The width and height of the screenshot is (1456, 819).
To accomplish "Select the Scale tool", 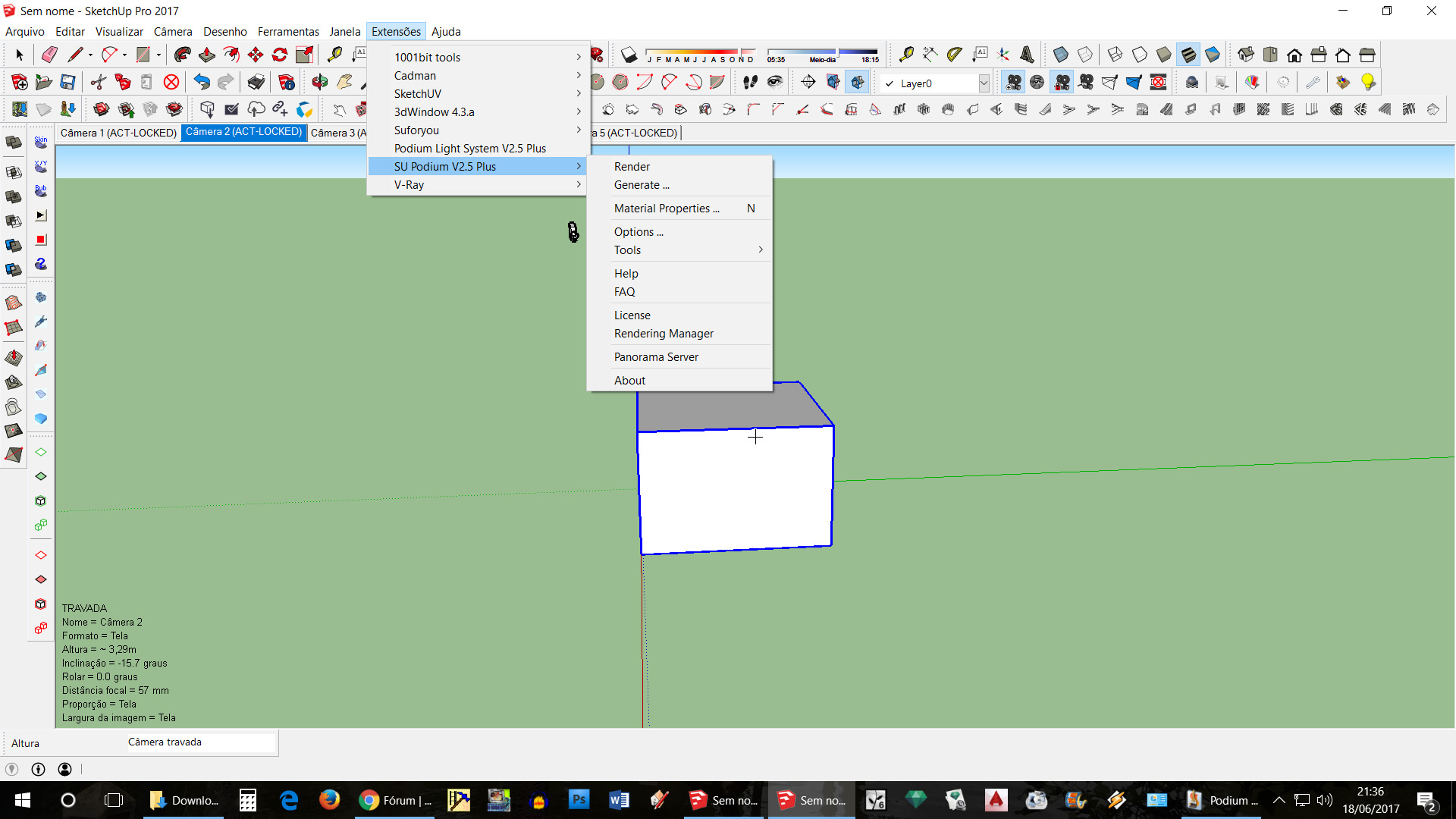I will point(304,55).
